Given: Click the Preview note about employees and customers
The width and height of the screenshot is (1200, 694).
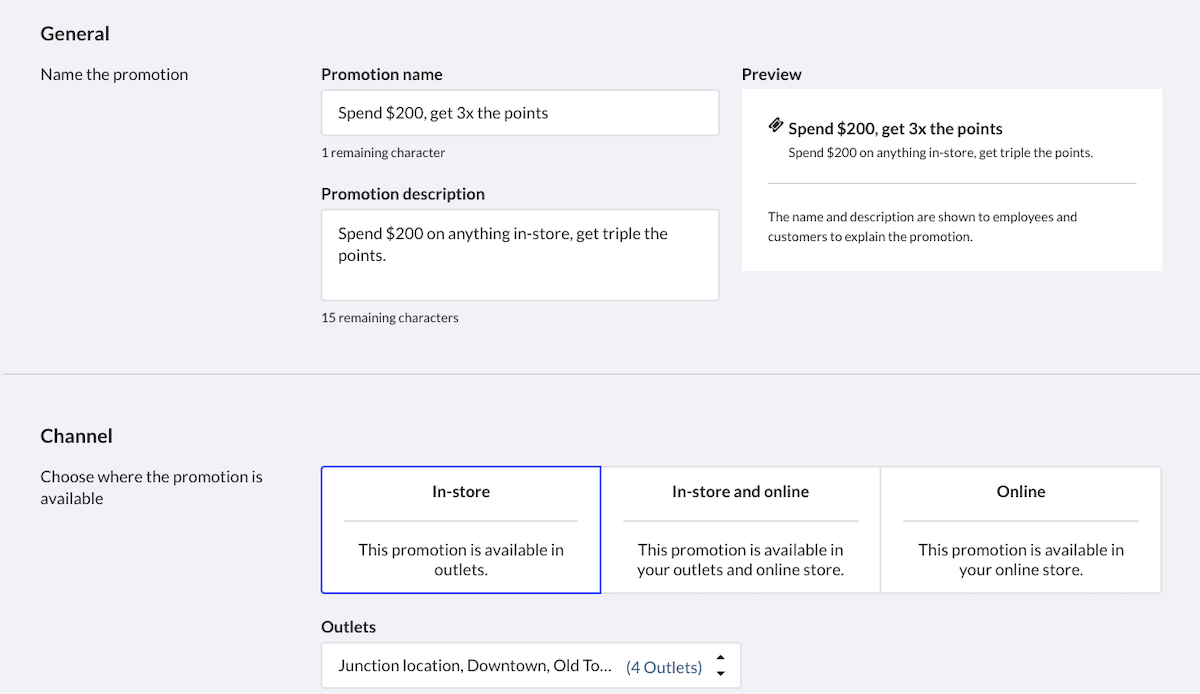Looking at the screenshot, I should click(922, 227).
